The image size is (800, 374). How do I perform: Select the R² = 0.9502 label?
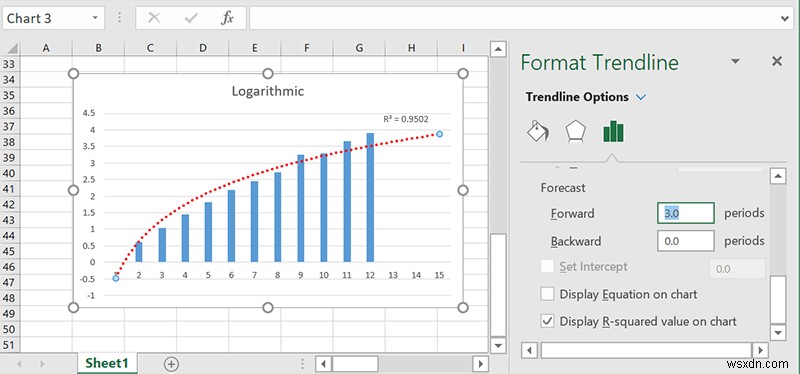406,119
